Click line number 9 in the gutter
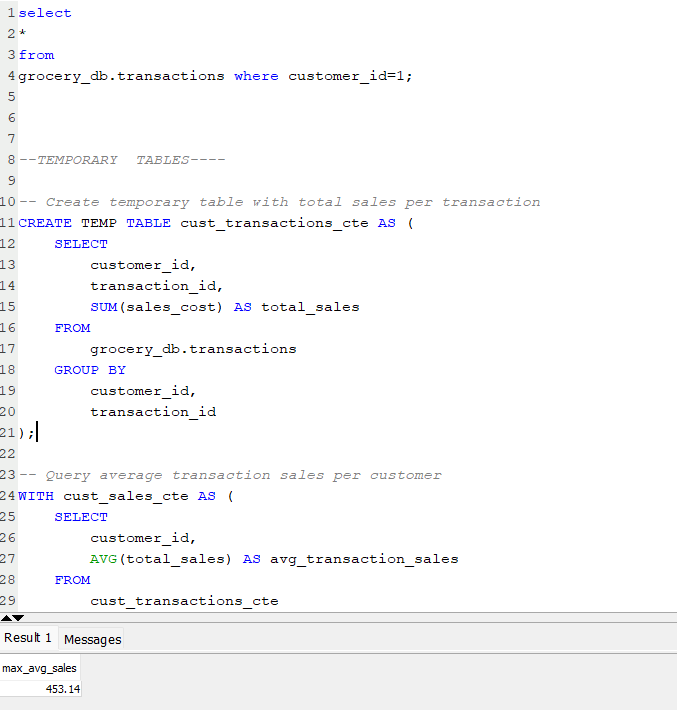This screenshot has height=710, width=677. [11, 181]
